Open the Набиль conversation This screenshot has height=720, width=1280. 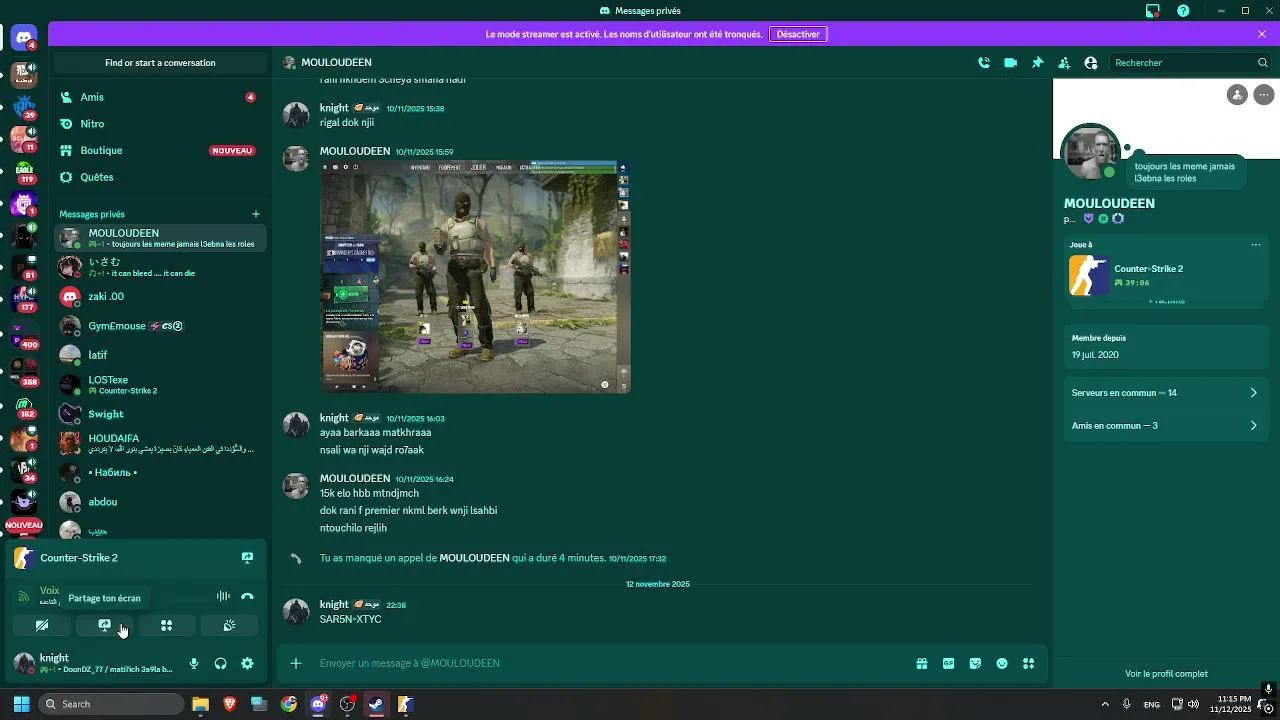pyautogui.click(x=160, y=472)
